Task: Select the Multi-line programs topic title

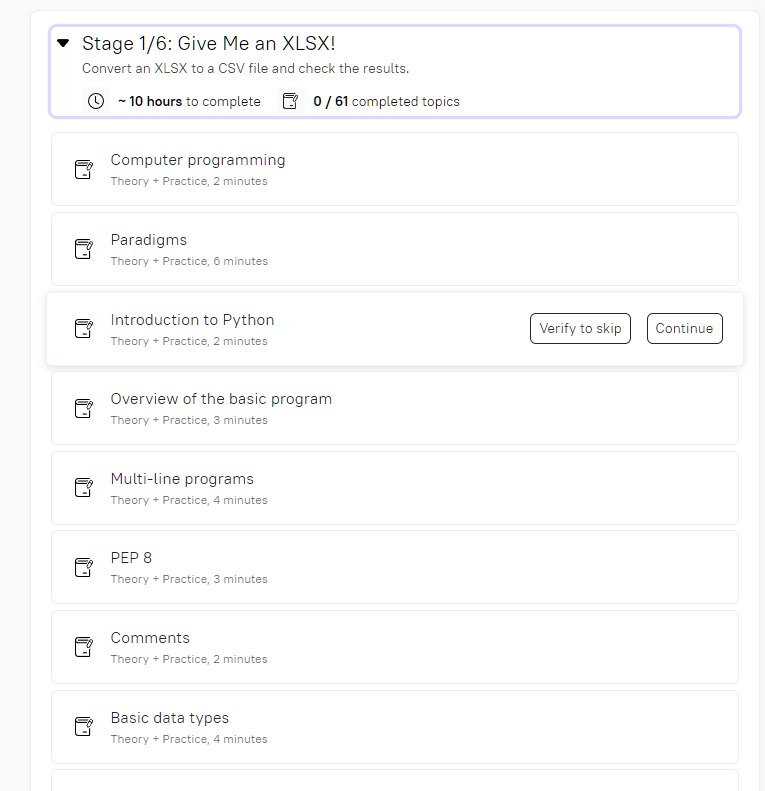Action: coord(182,479)
